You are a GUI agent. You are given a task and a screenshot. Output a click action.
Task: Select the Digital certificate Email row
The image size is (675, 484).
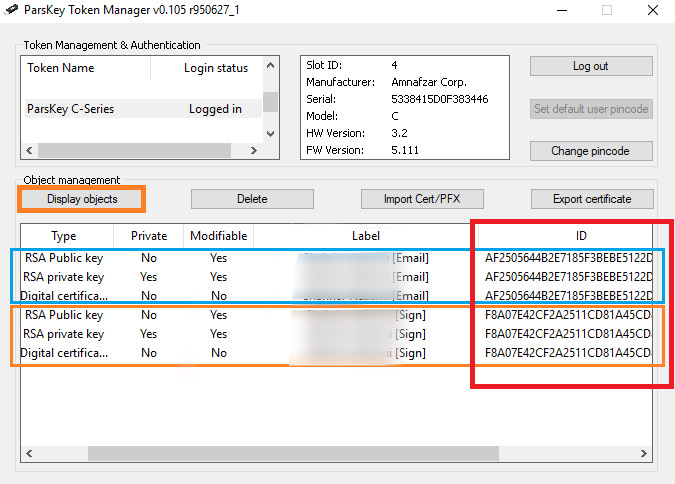point(337,296)
